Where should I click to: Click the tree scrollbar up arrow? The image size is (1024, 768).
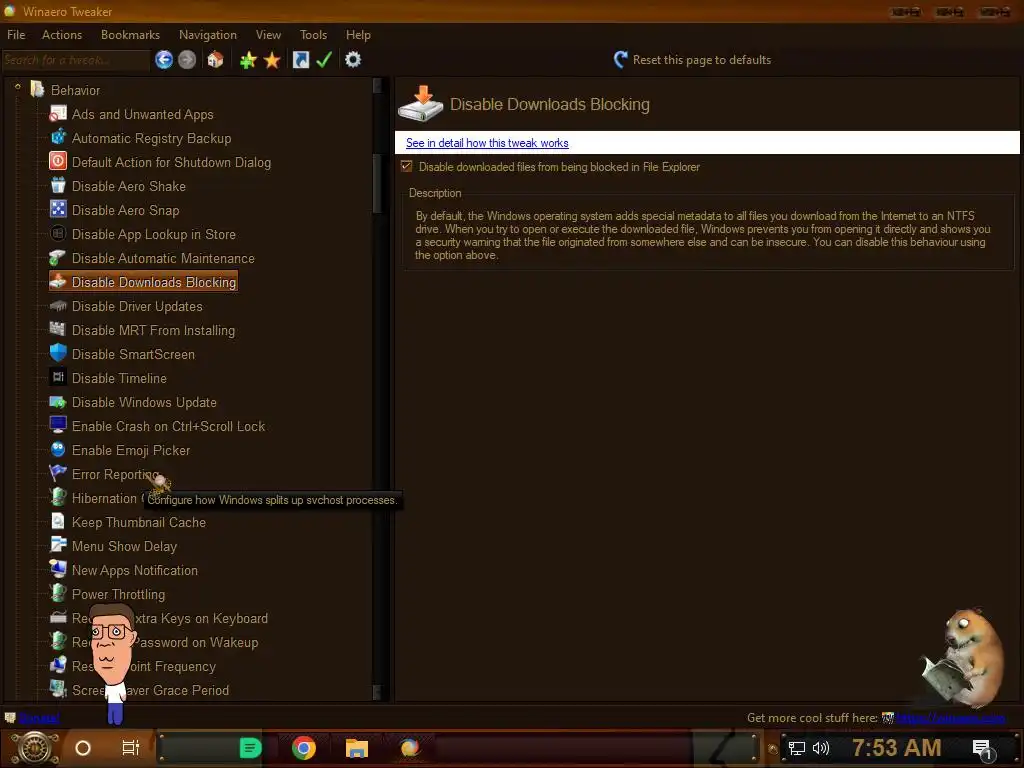pyautogui.click(x=377, y=86)
